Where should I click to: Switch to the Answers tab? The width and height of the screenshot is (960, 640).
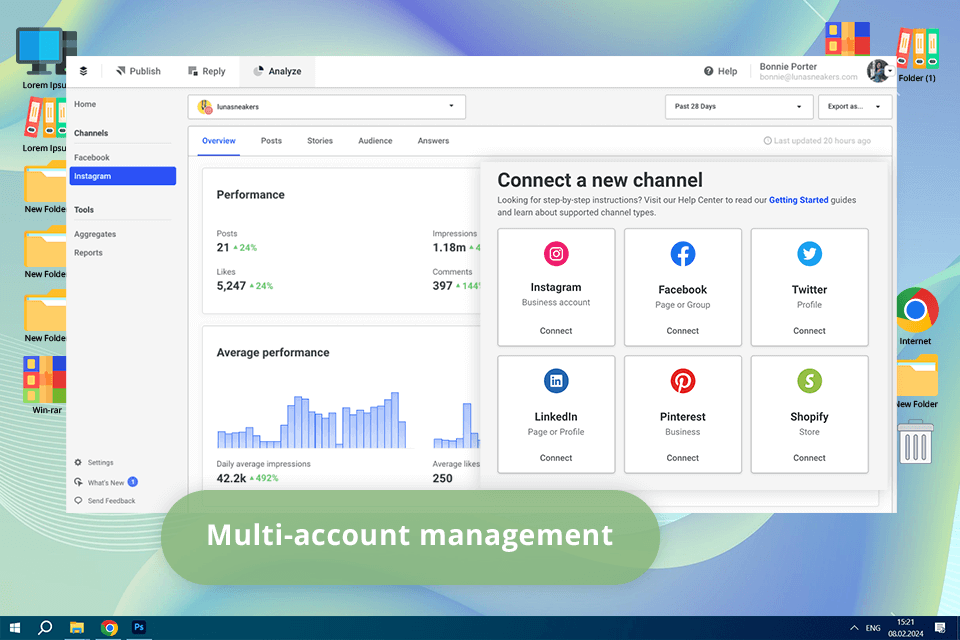[x=433, y=141]
